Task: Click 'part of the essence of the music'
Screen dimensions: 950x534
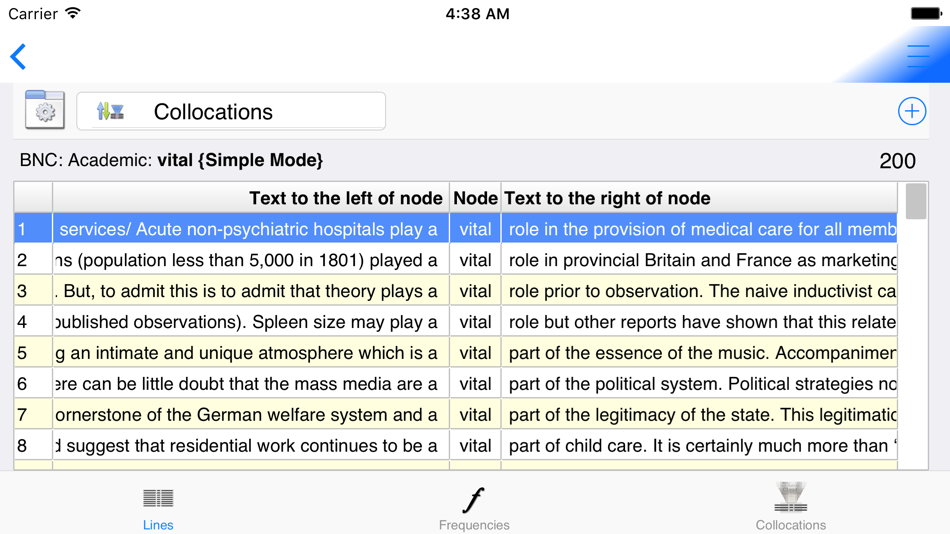Action: point(699,353)
